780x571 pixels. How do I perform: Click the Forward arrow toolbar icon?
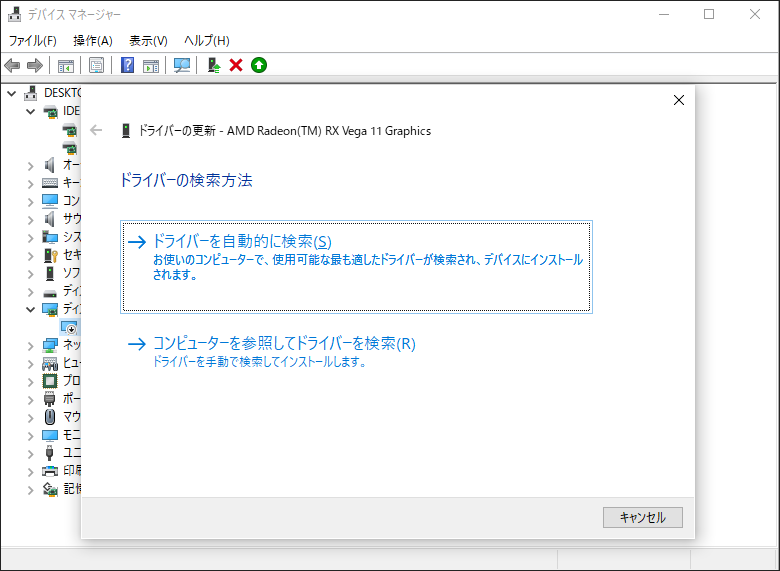click(x=35, y=65)
